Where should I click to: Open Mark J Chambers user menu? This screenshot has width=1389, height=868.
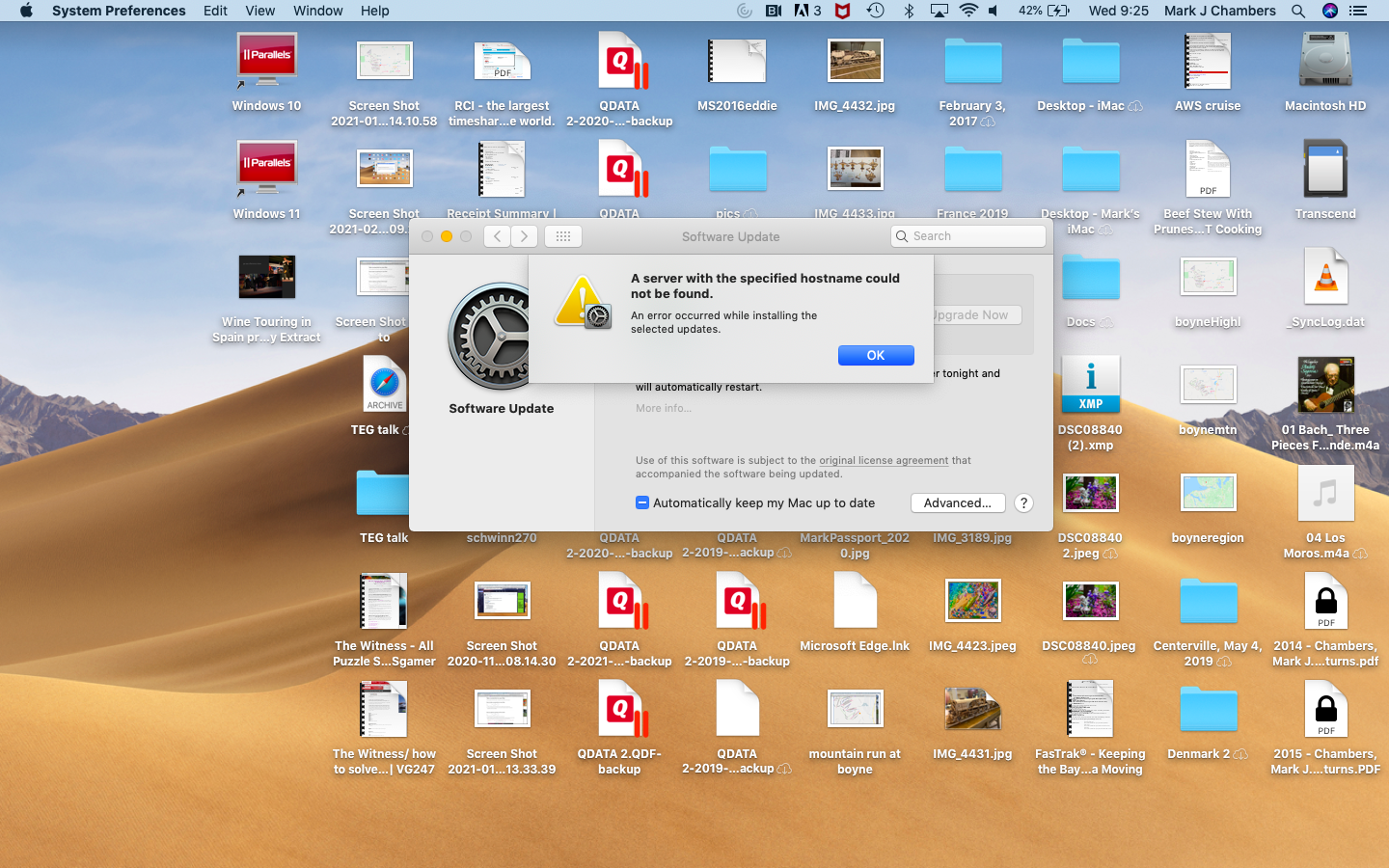pos(1219,11)
